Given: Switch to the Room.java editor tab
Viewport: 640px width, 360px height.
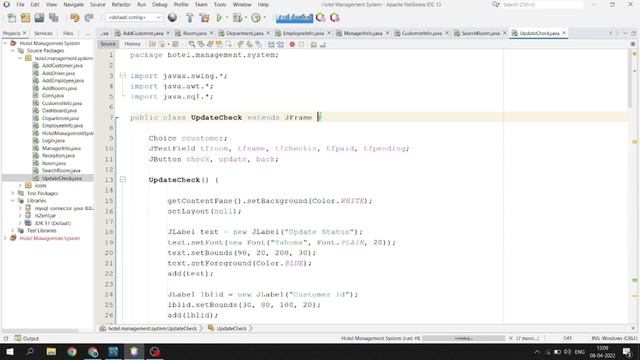Looking at the screenshot, I should [195, 33].
